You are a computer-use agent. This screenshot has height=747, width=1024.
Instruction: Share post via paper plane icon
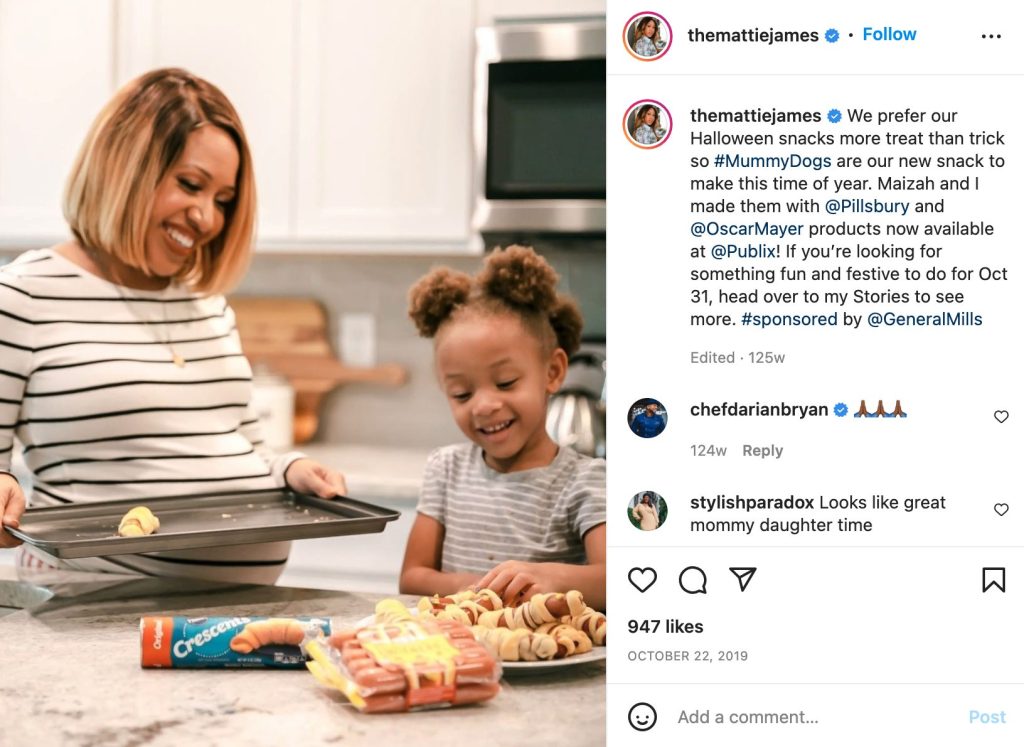tap(743, 579)
